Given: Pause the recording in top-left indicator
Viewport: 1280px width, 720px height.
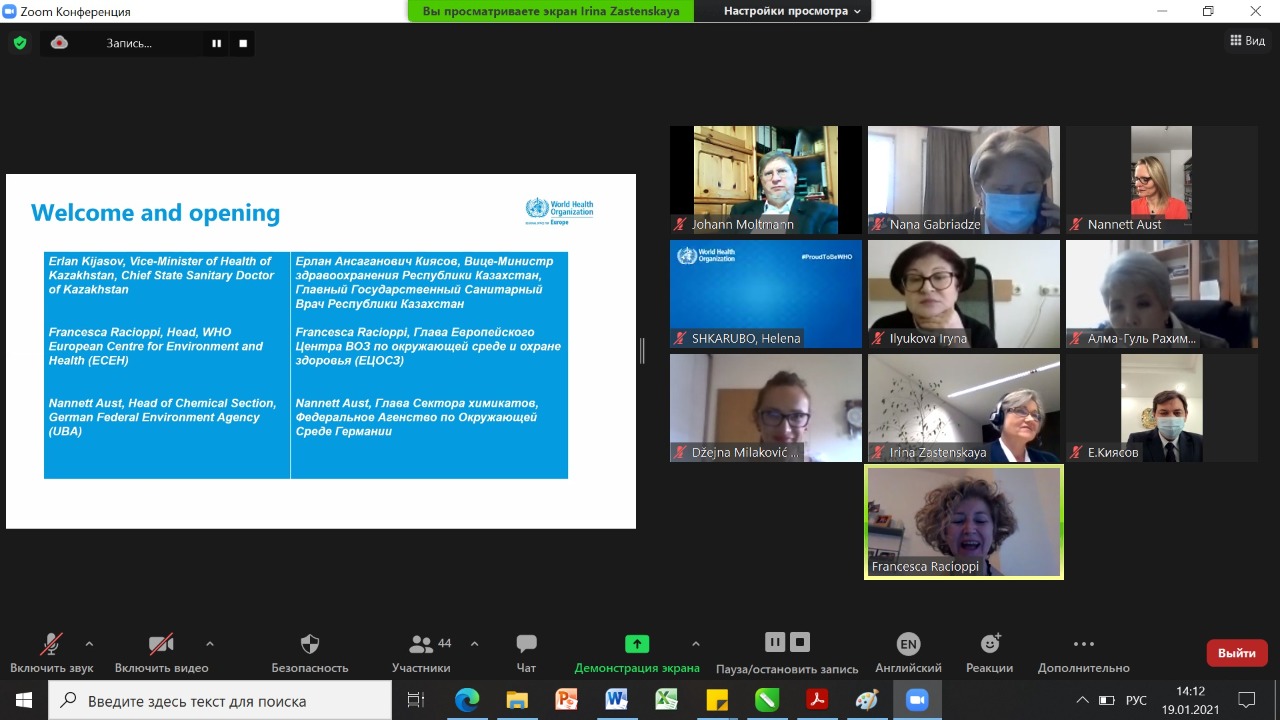Looking at the screenshot, I should (x=216, y=43).
